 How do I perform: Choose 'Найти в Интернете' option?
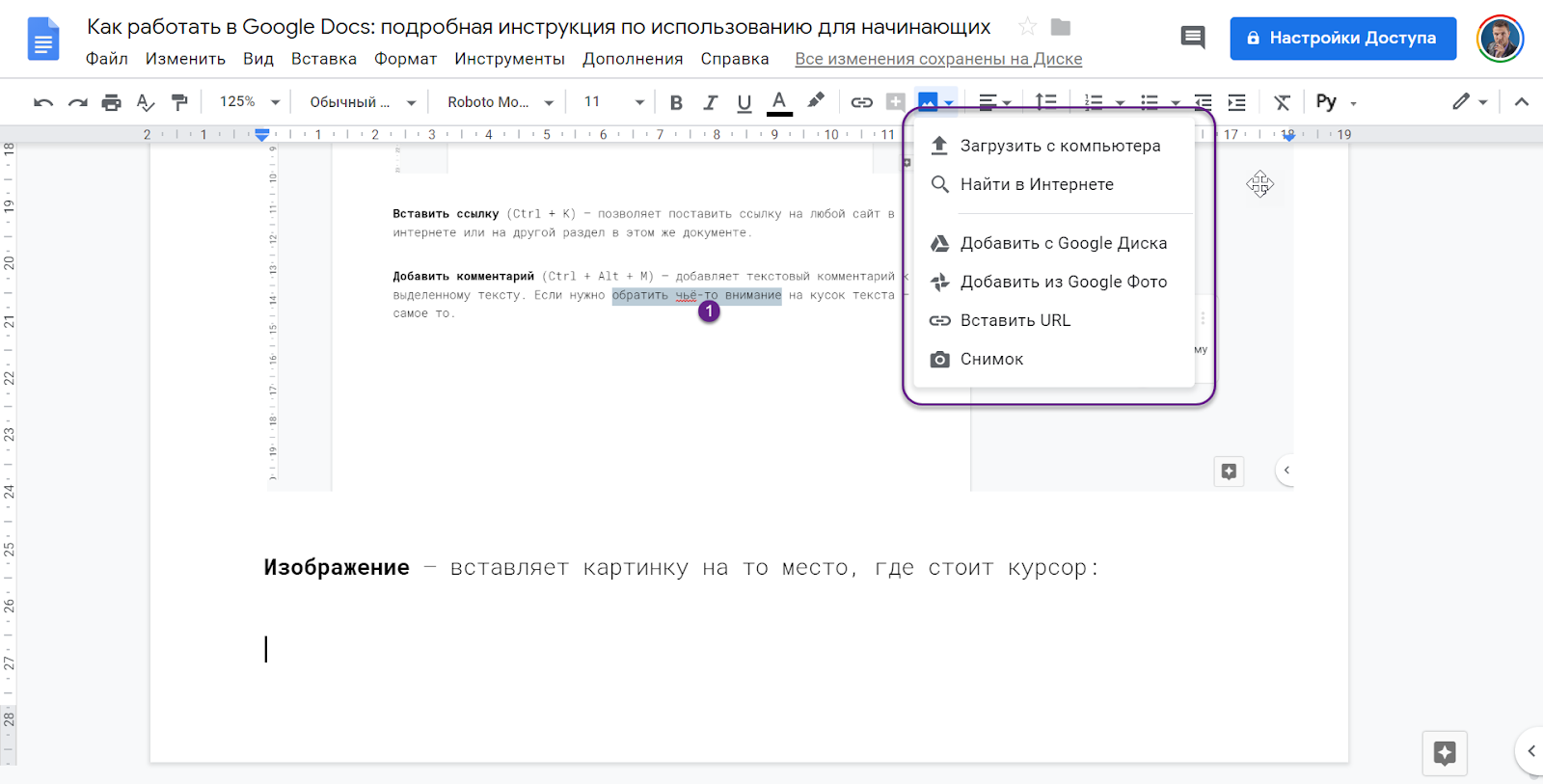click(x=1054, y=184)
